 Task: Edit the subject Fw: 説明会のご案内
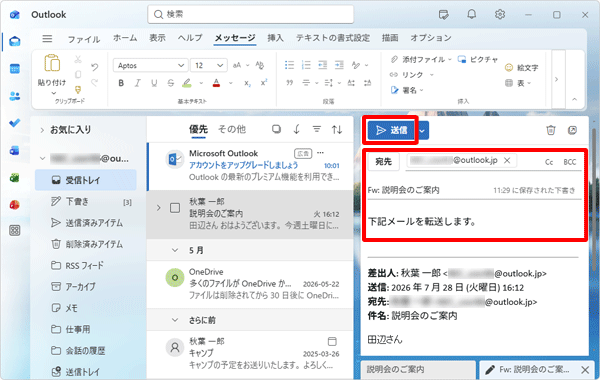(404, 190)
